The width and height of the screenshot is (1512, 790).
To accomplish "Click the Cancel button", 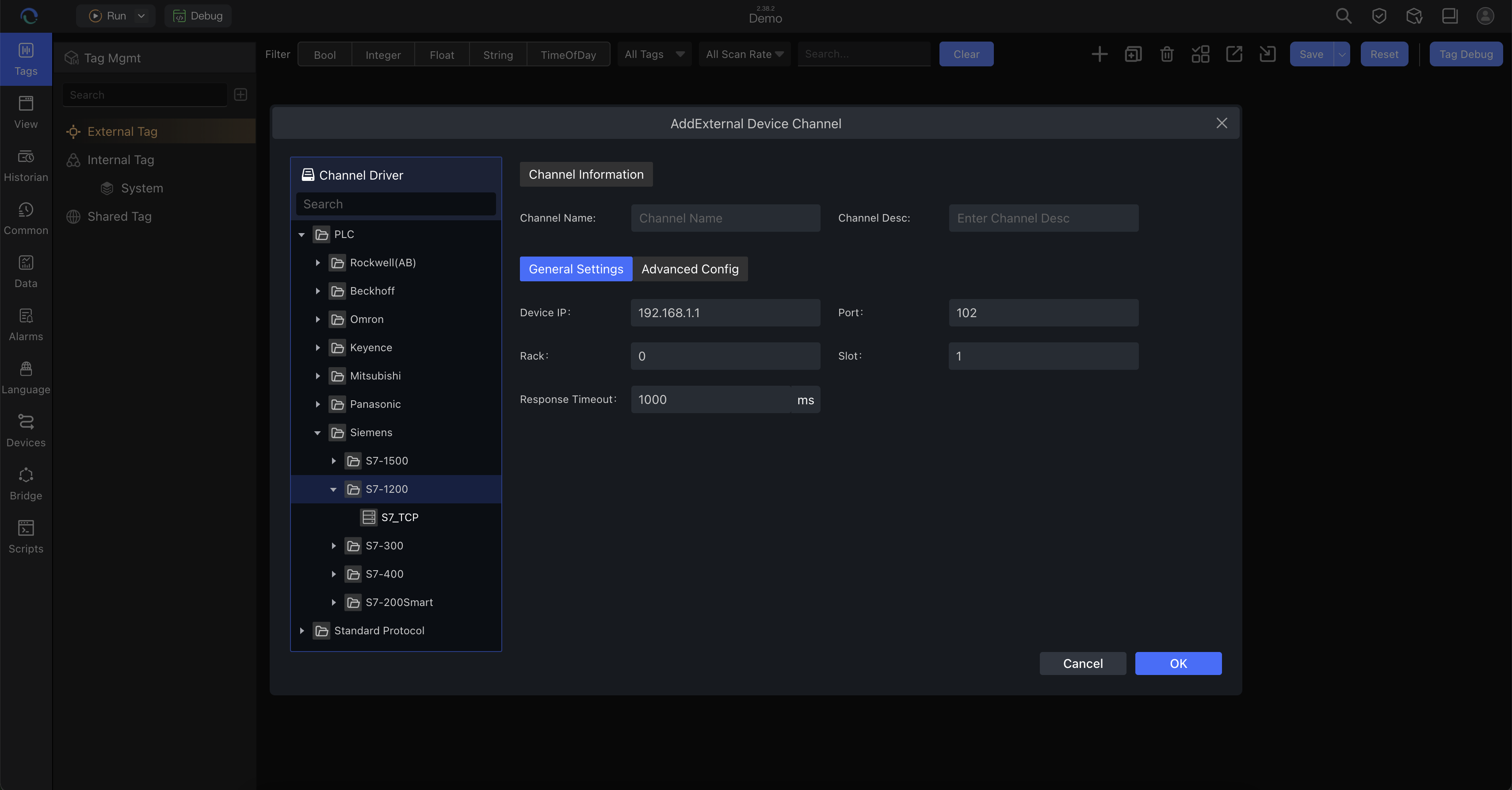I will 1082,664.
